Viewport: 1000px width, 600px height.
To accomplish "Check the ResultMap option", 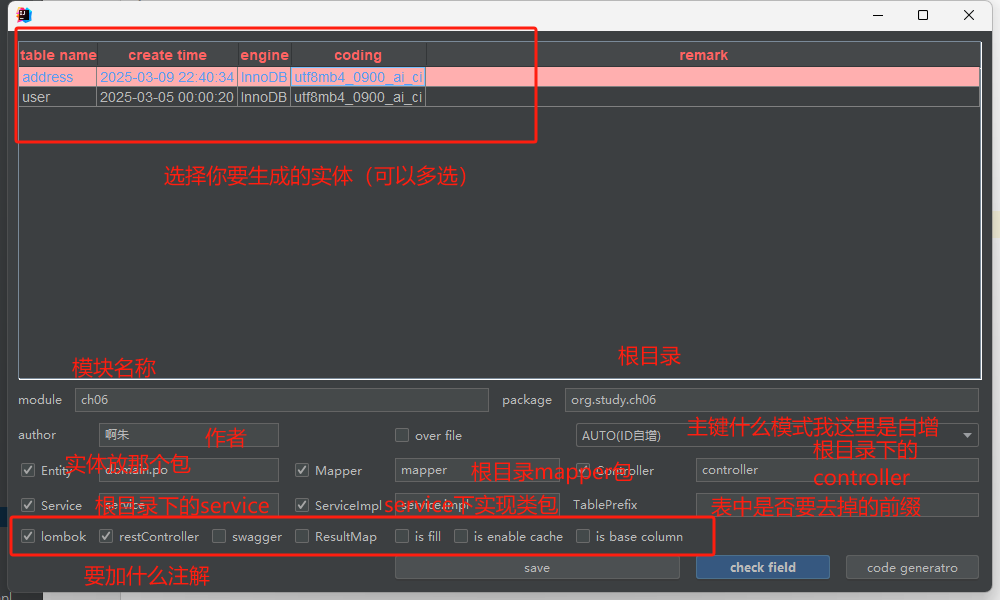I will pyautogui.click(x=301, y=536).
